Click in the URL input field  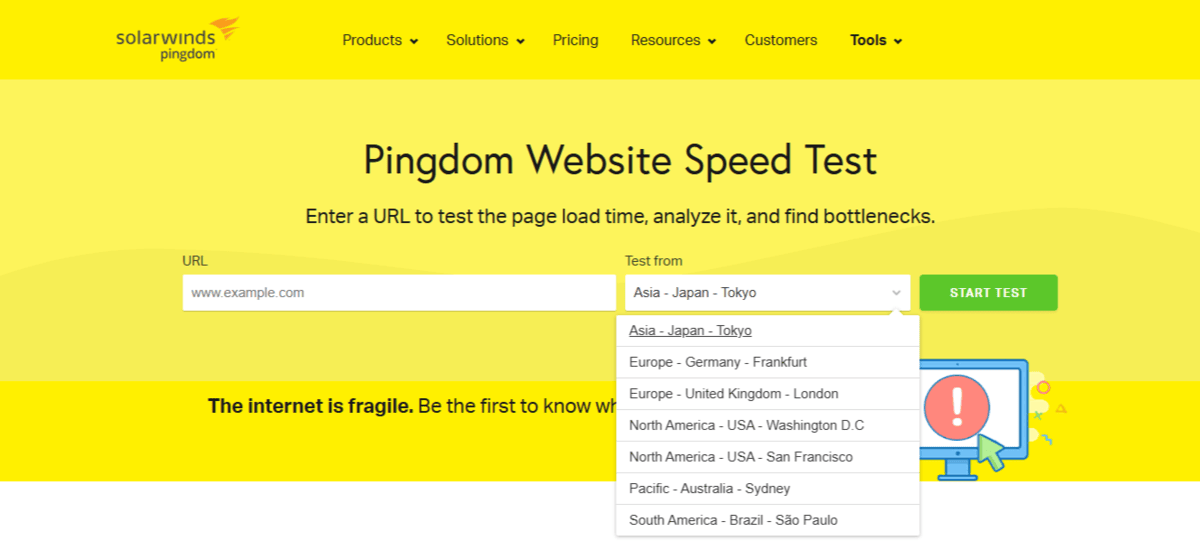398,293
